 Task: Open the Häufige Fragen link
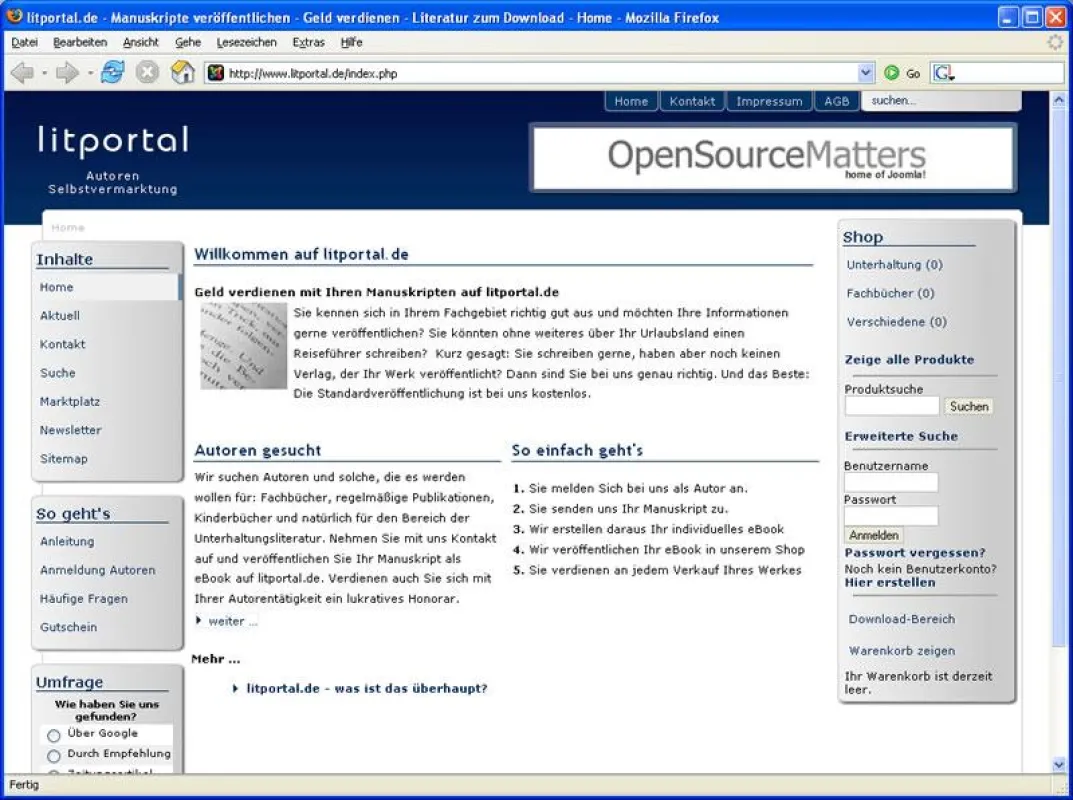[83, 599]
